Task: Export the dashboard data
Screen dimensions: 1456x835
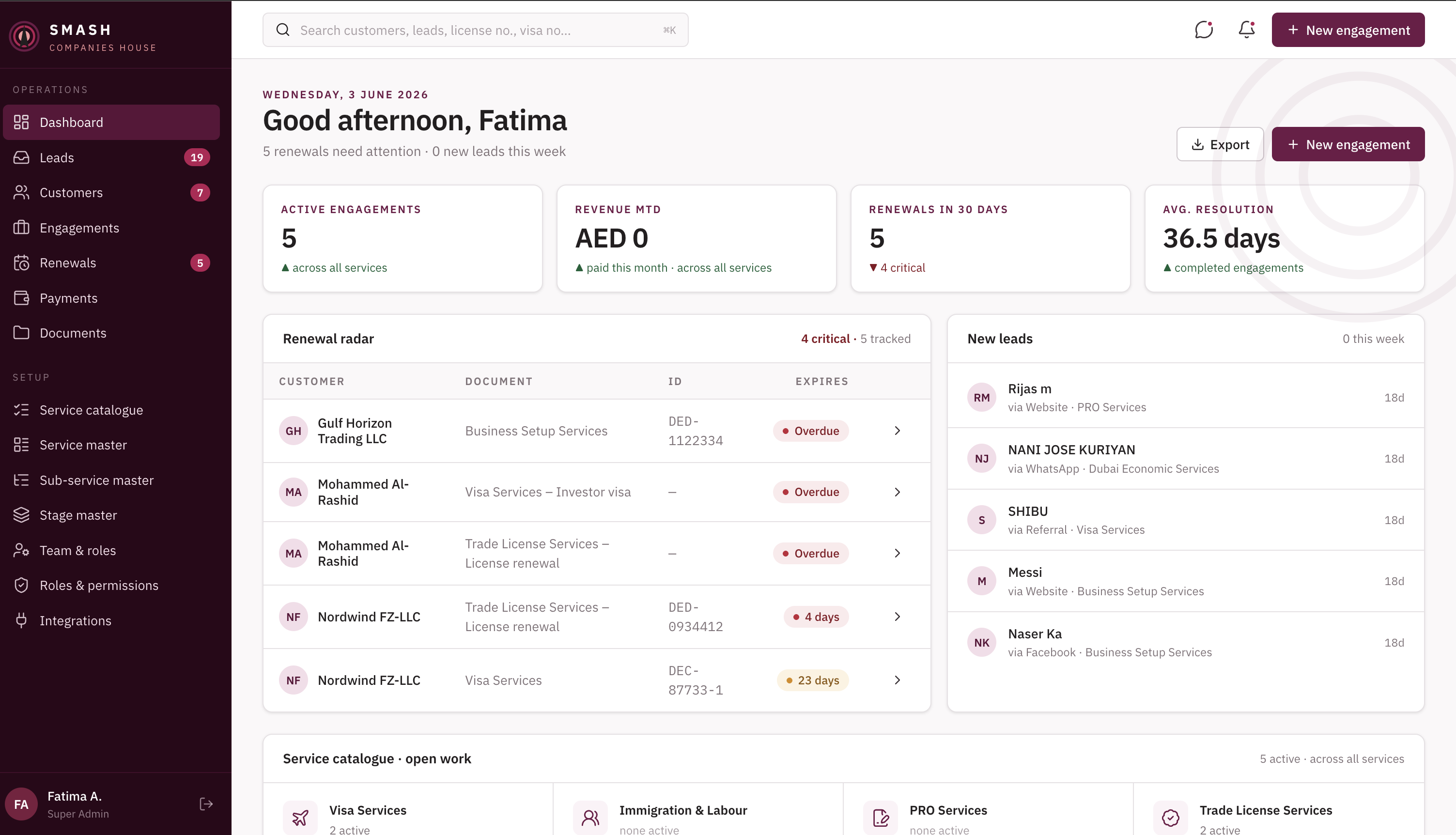Action: coord(1220,144)
